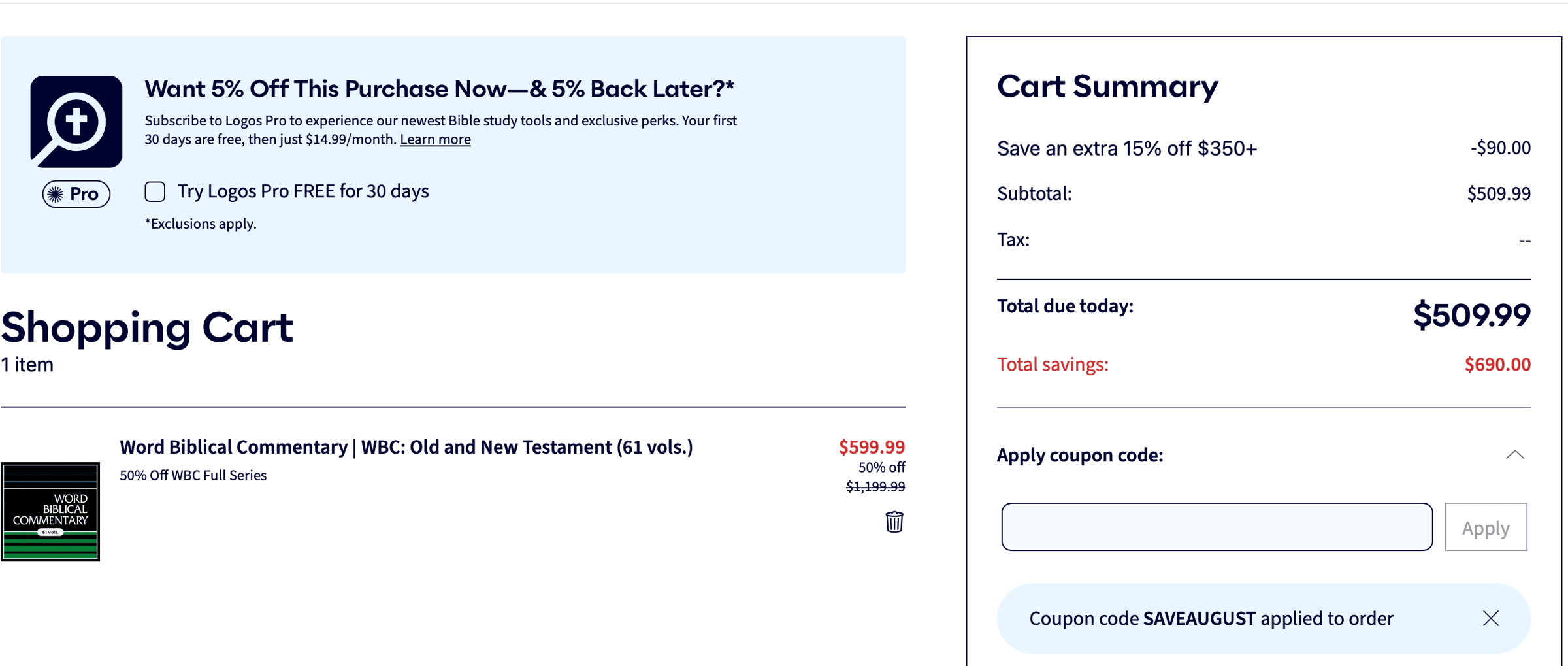Click the Apply coupon code heading
This screenshot has width=1568, height=666.
point(1080,455)
